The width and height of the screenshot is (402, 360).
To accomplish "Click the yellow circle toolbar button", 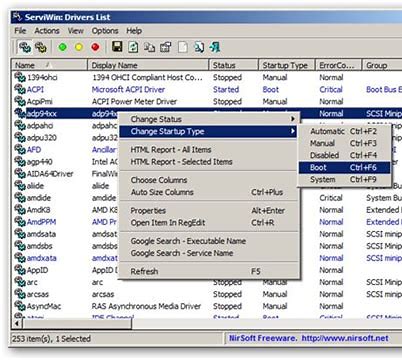I will (x=79, y=47).
